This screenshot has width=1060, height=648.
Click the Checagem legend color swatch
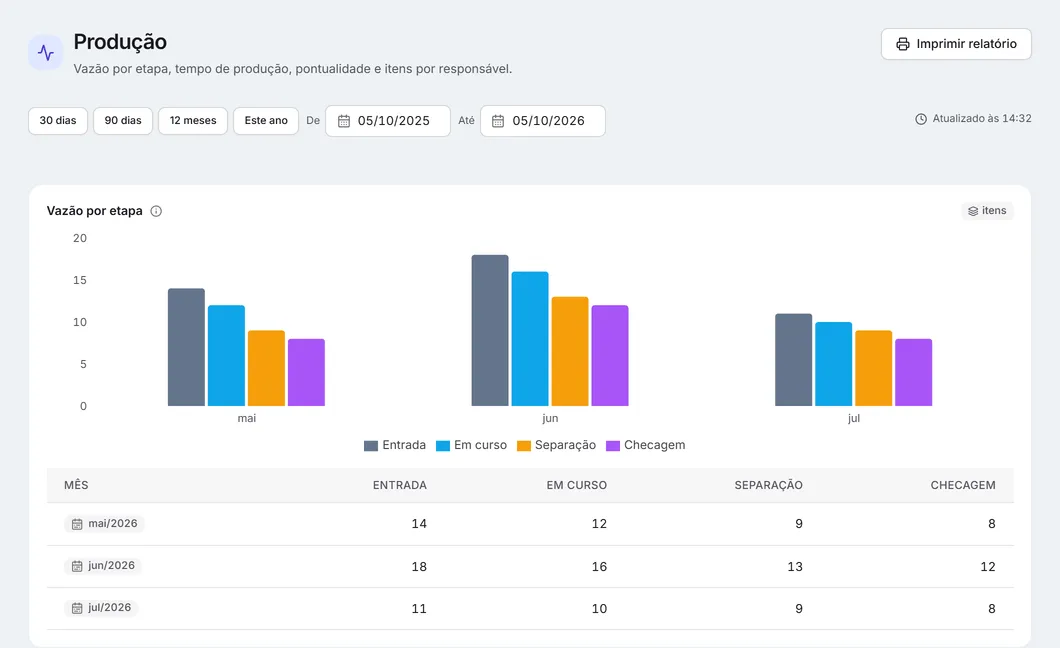tap(613, 445)
